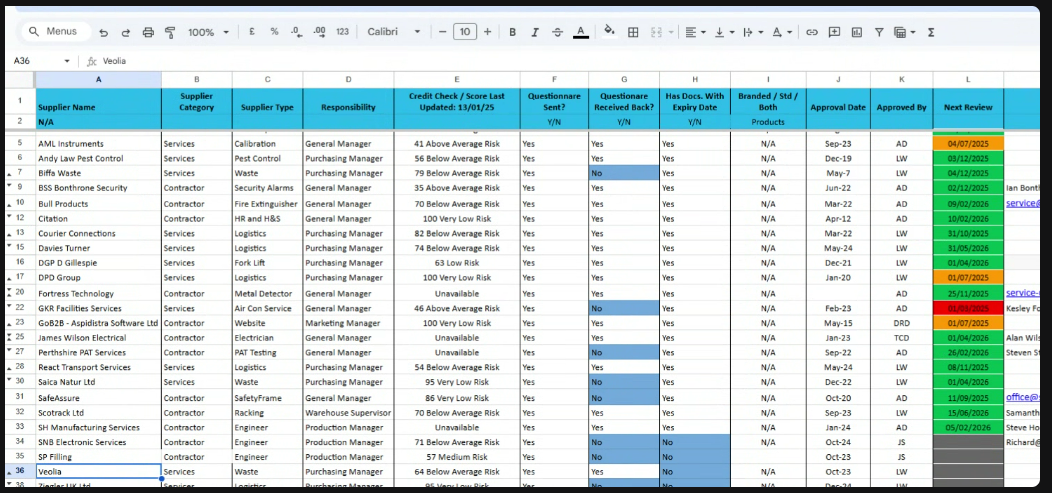Viewport: 1052px width, 493px height.
Task: Click the select-all corner box
Action: (20, 79)
